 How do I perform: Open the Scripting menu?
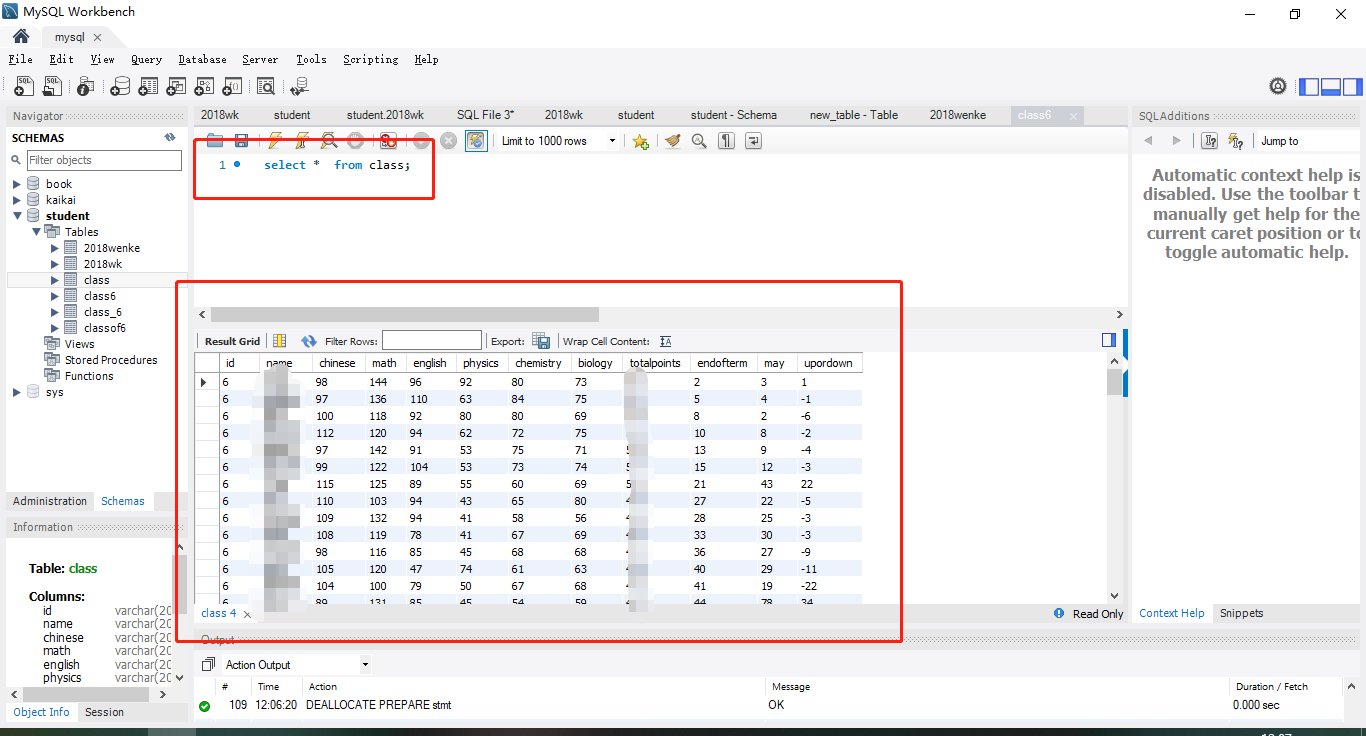pos(370,60)
